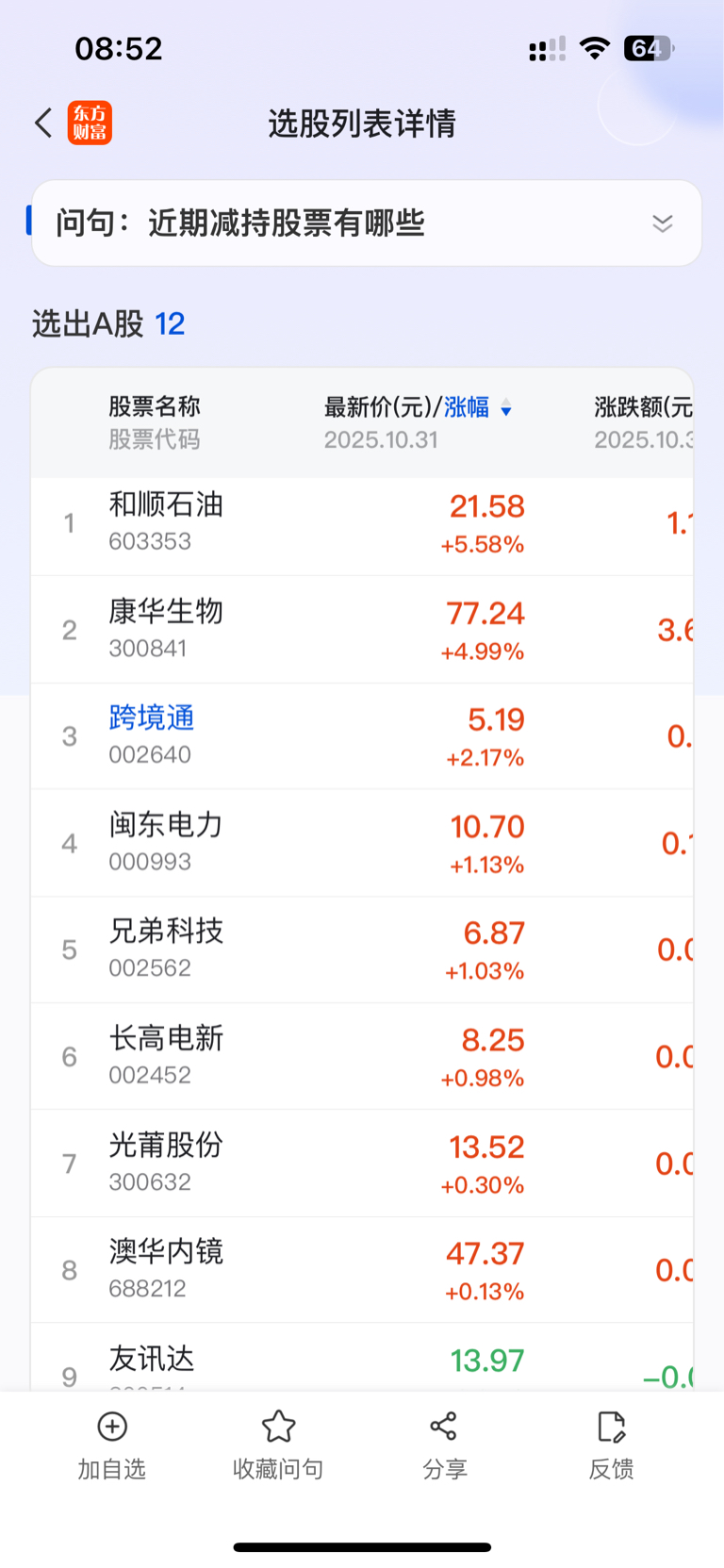Tap the 长高电新 price 8.25
Viewport: 724px width, 1568px height.
492,1040
